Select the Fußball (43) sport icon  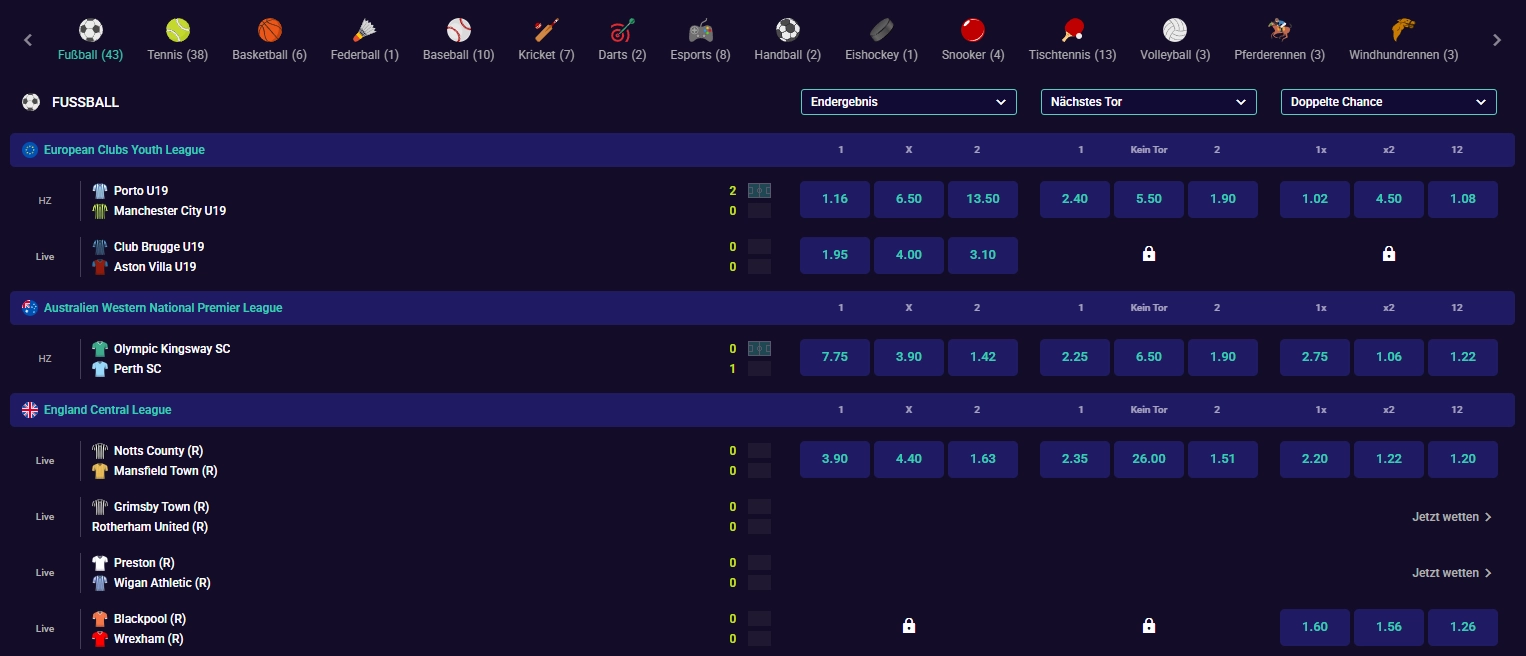click(x=91, y=29)
